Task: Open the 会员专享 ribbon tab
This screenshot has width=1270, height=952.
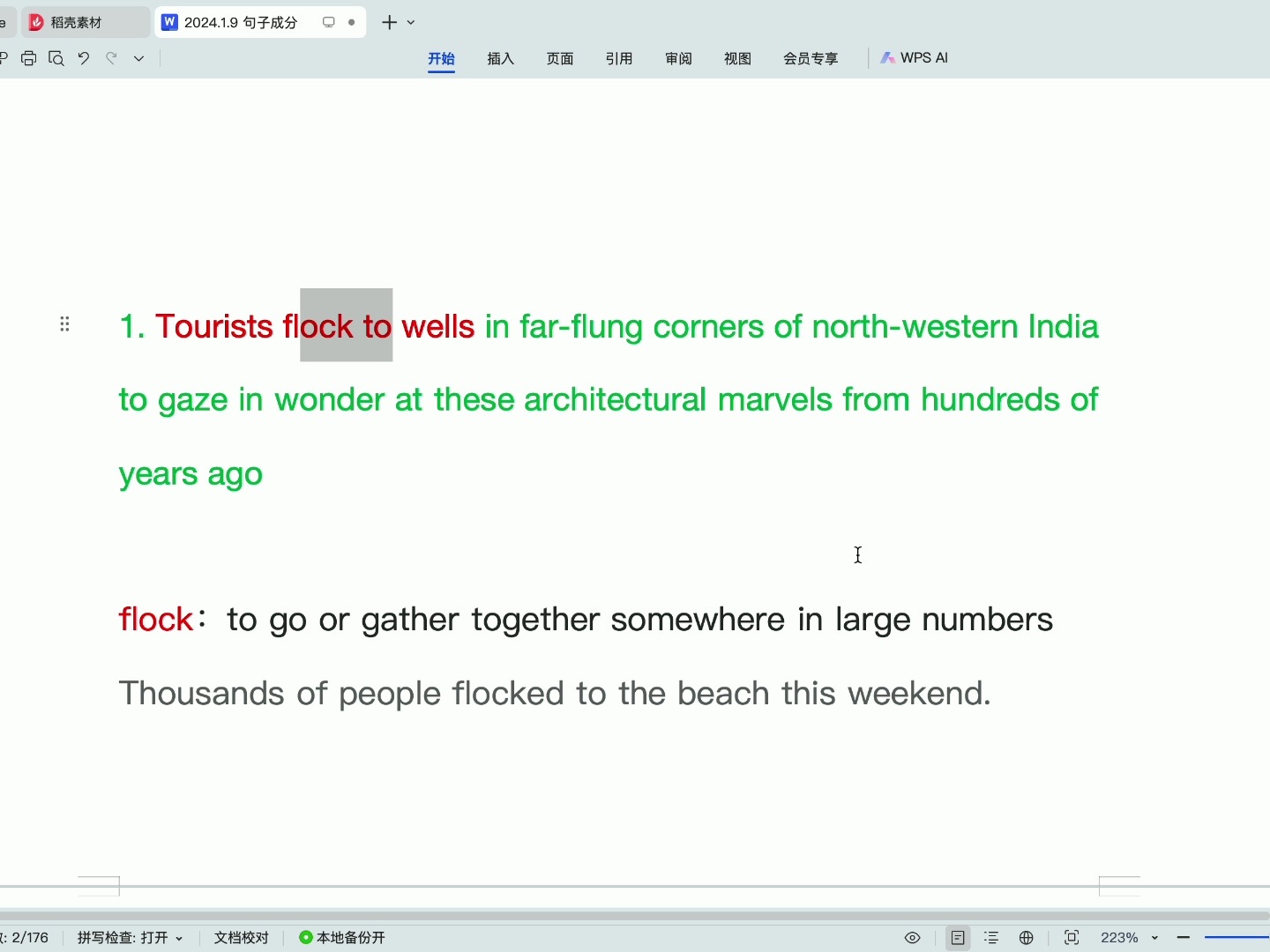Action: click(811, 58)
